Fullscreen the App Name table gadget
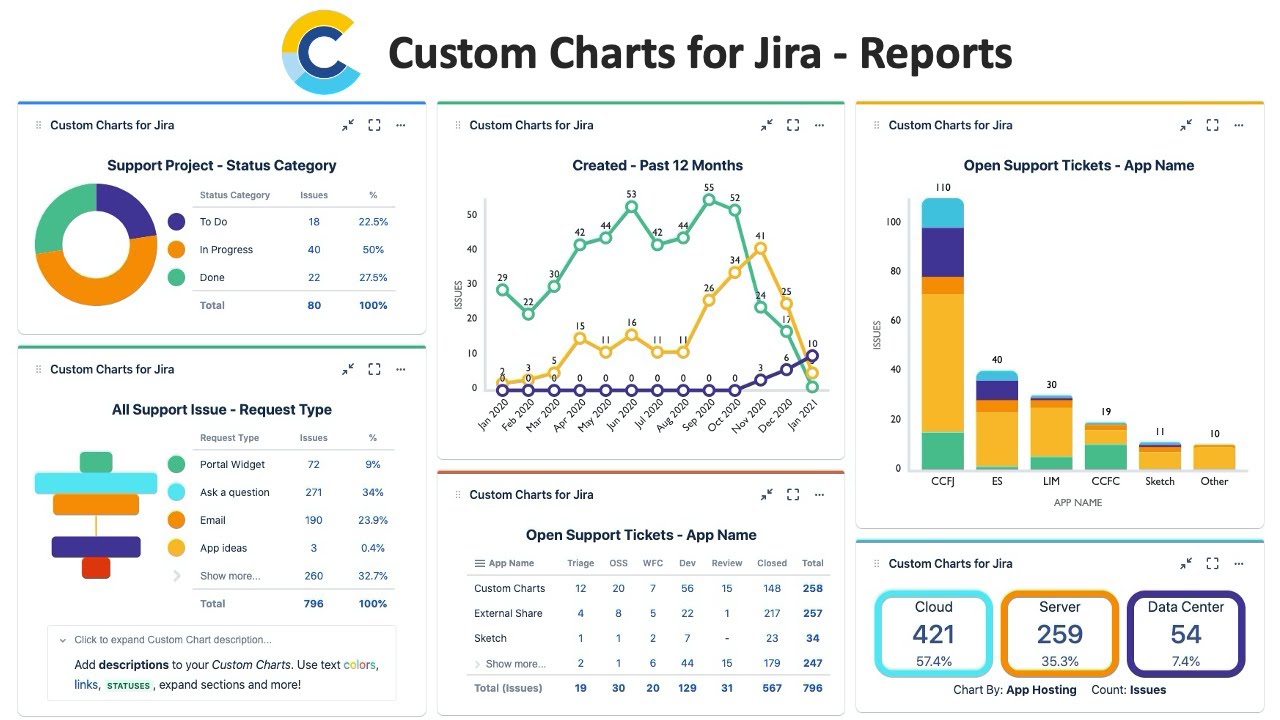 click(x=793, y=494)
